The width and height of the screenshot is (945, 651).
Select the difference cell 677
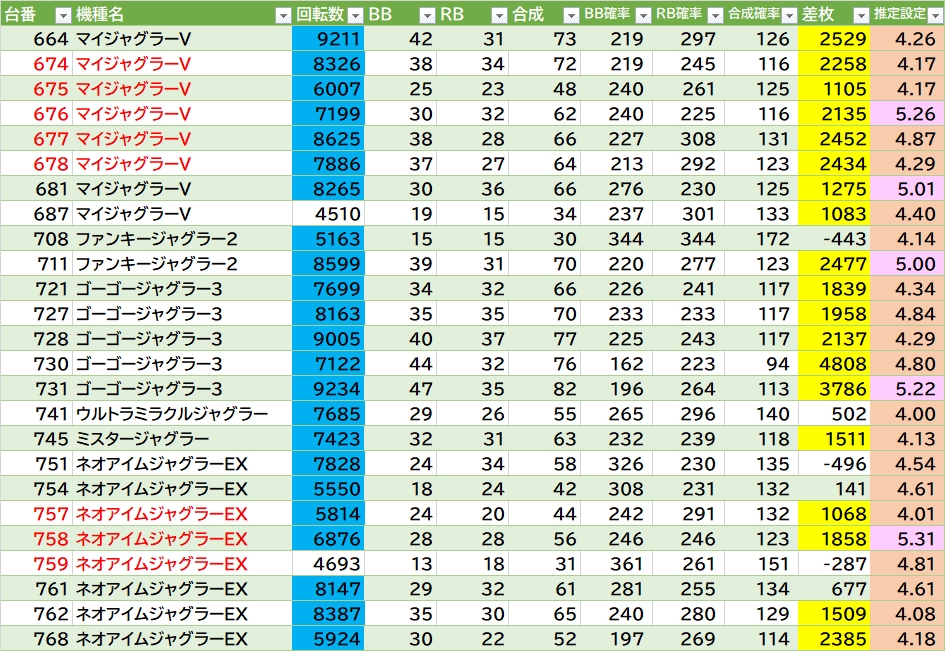tap(834, 590)
